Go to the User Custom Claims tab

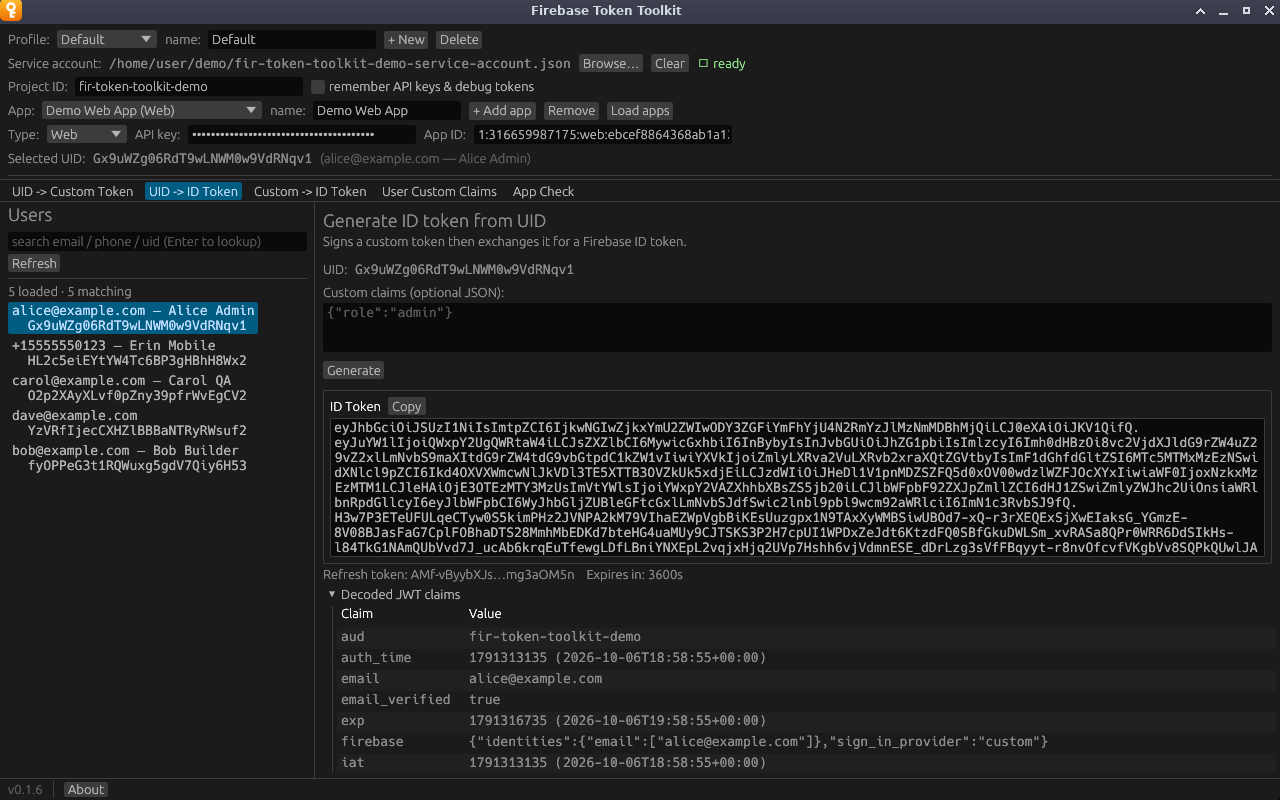click(x=439, y=192)
